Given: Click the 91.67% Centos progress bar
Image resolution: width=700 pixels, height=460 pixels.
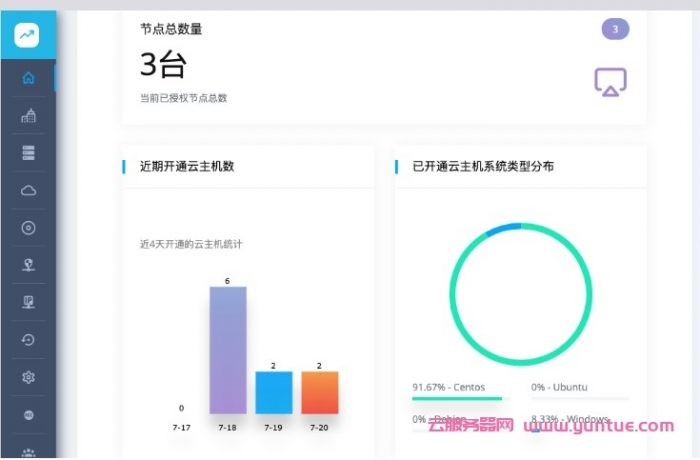Looking at the screenshot, I should tap(457, 398).
